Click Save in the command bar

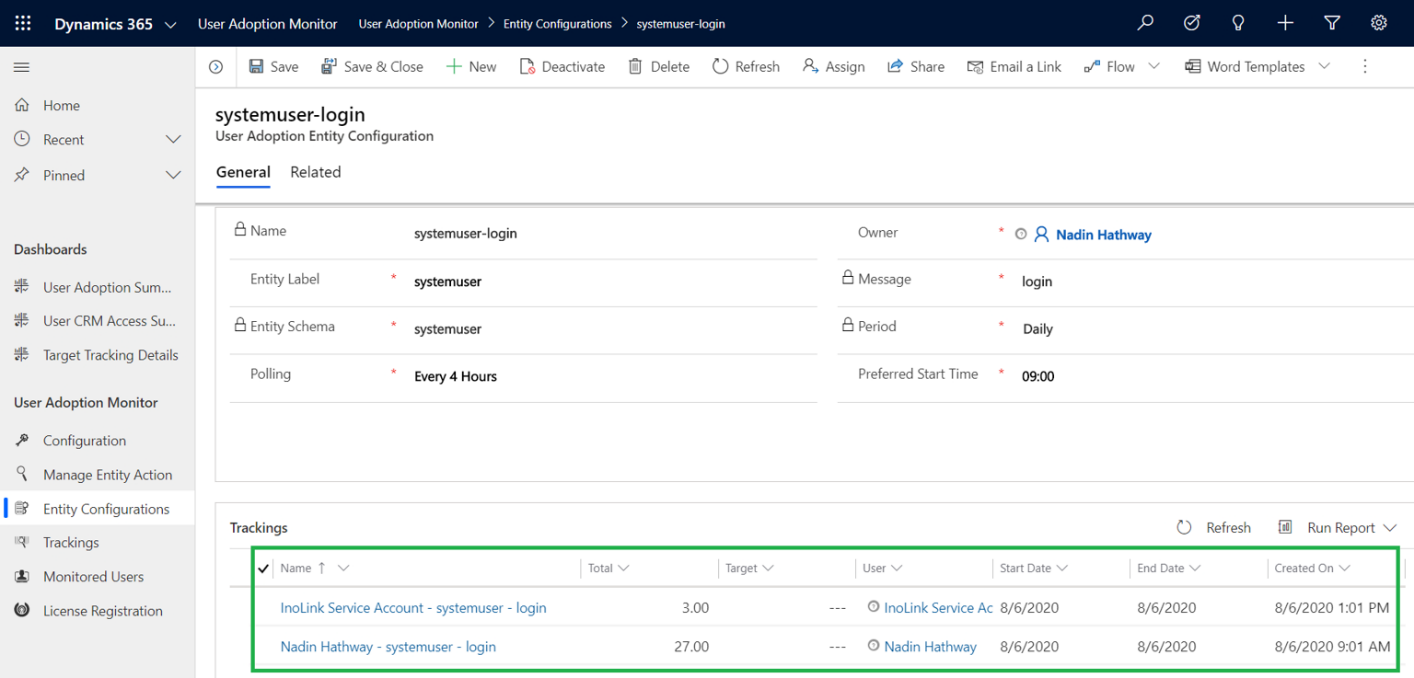click(273, 67)
